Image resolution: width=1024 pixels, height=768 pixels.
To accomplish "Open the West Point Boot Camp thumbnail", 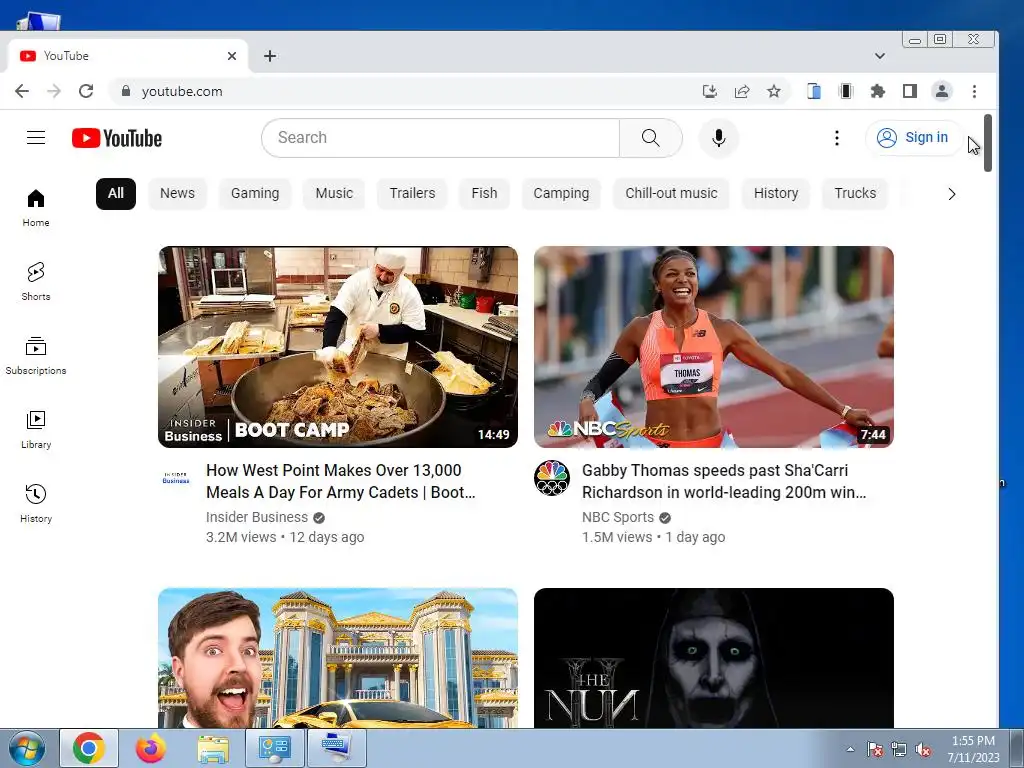I will pyautogui.click(x=338, y=347).
